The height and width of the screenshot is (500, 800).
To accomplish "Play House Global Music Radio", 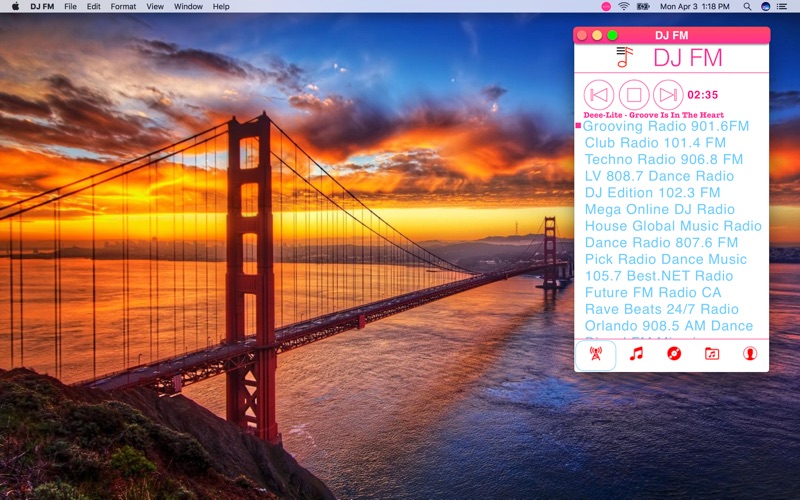I will pos(673,226).
